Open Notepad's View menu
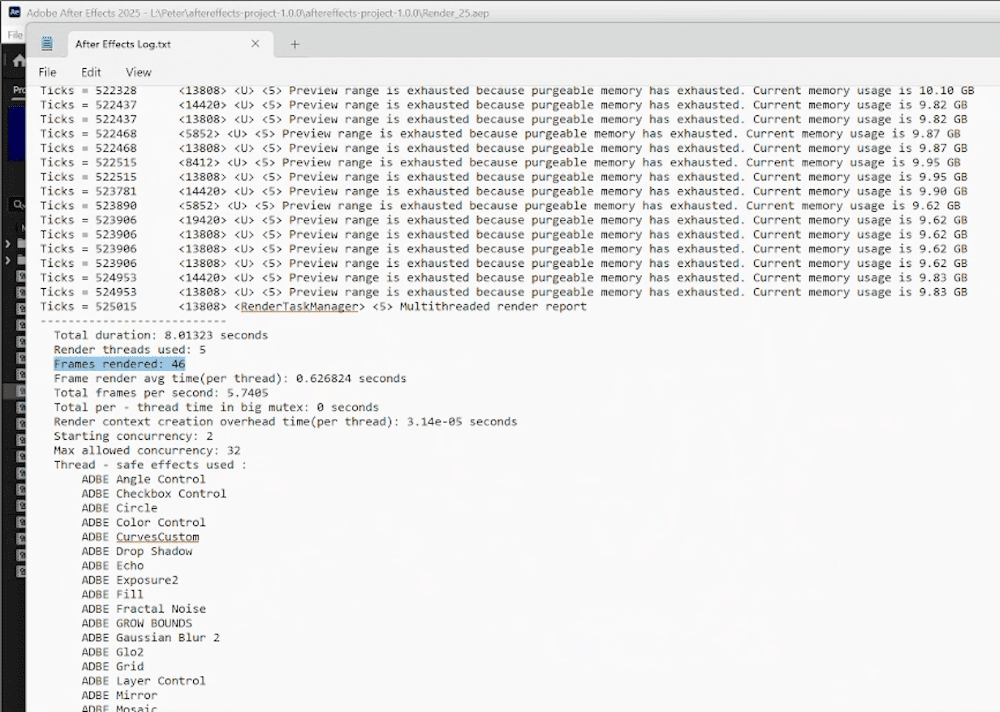 (x=138, y=72)
